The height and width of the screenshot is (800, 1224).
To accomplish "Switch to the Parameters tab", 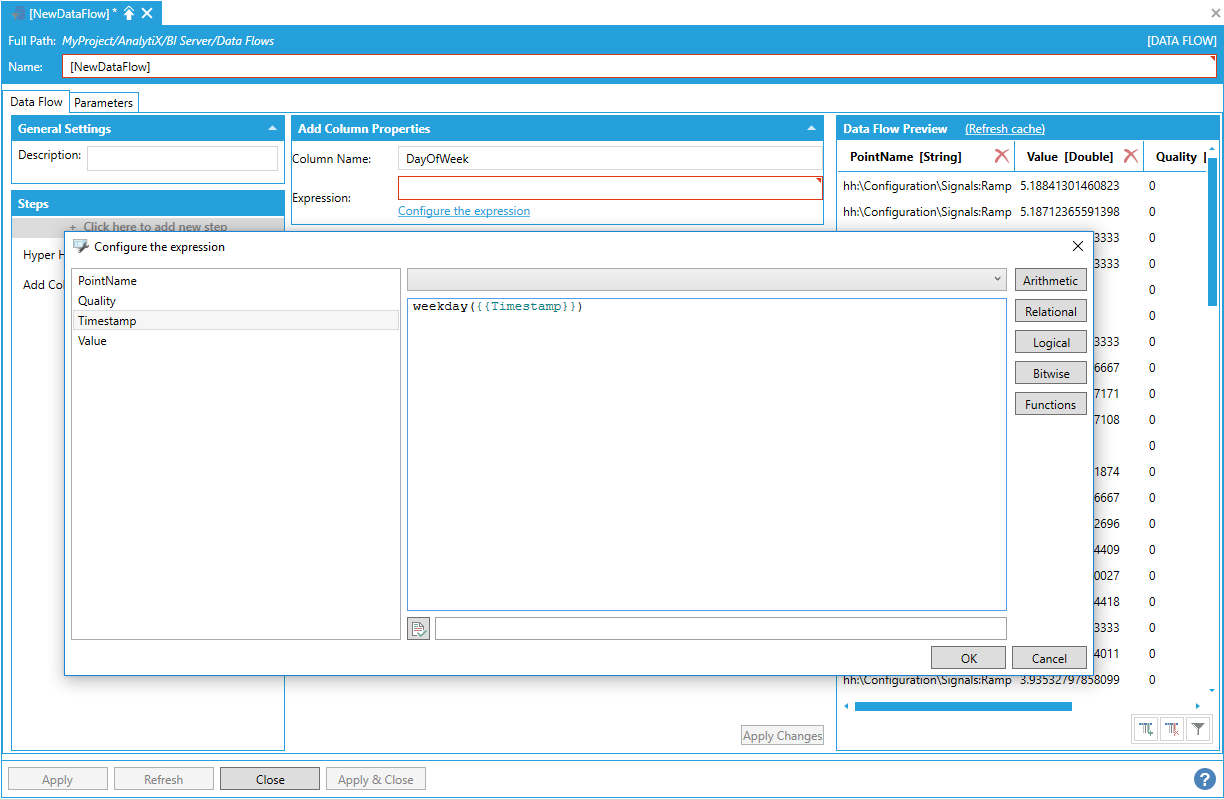I will pos(103,102).
